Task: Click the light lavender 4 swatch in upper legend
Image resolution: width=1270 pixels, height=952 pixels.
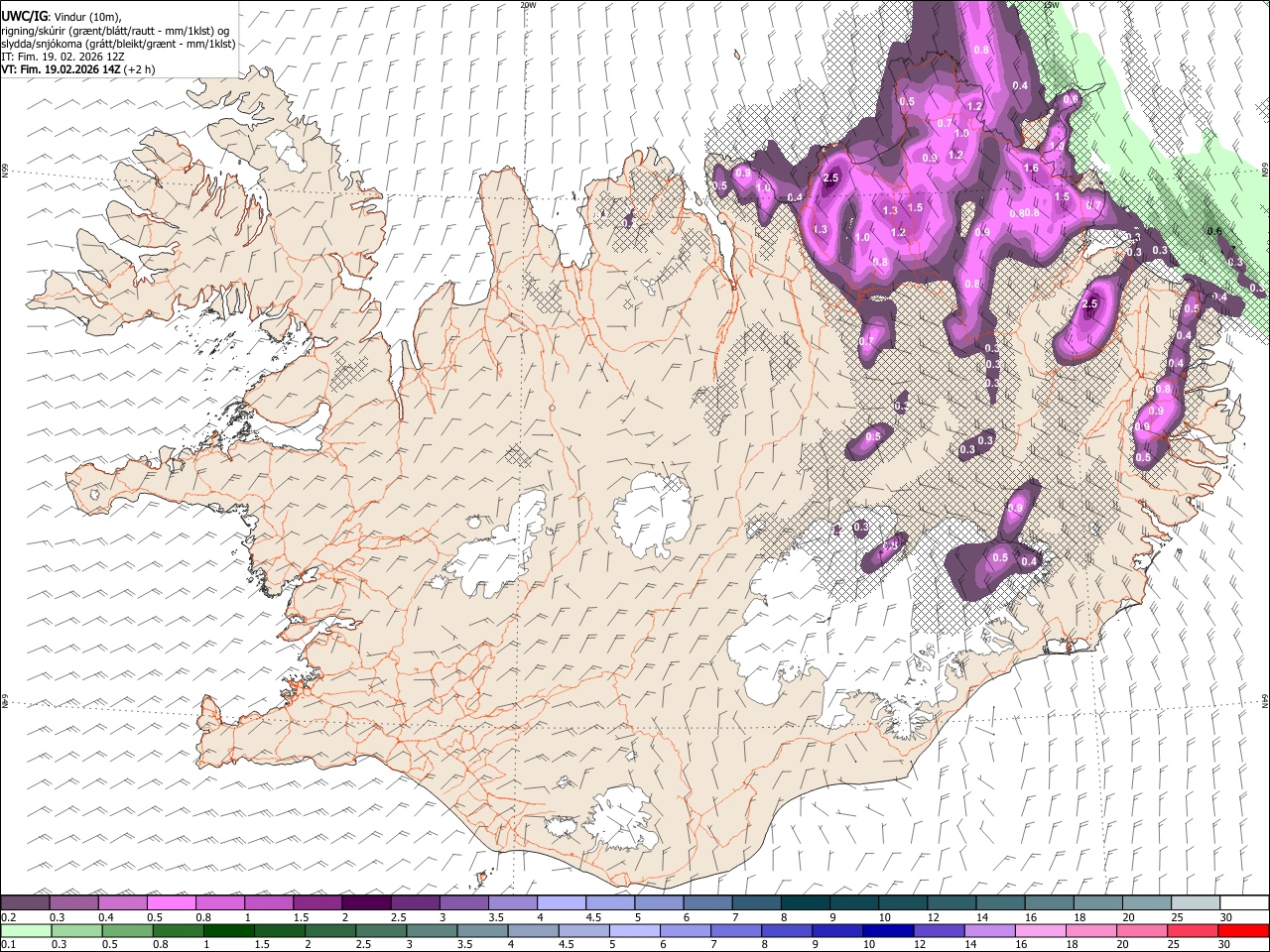Action: coord(561,903)
